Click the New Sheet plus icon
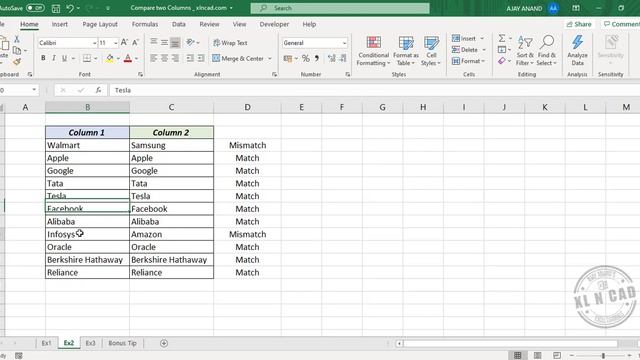The height and width of the screenshot is (360, 640). click(164, 343)
